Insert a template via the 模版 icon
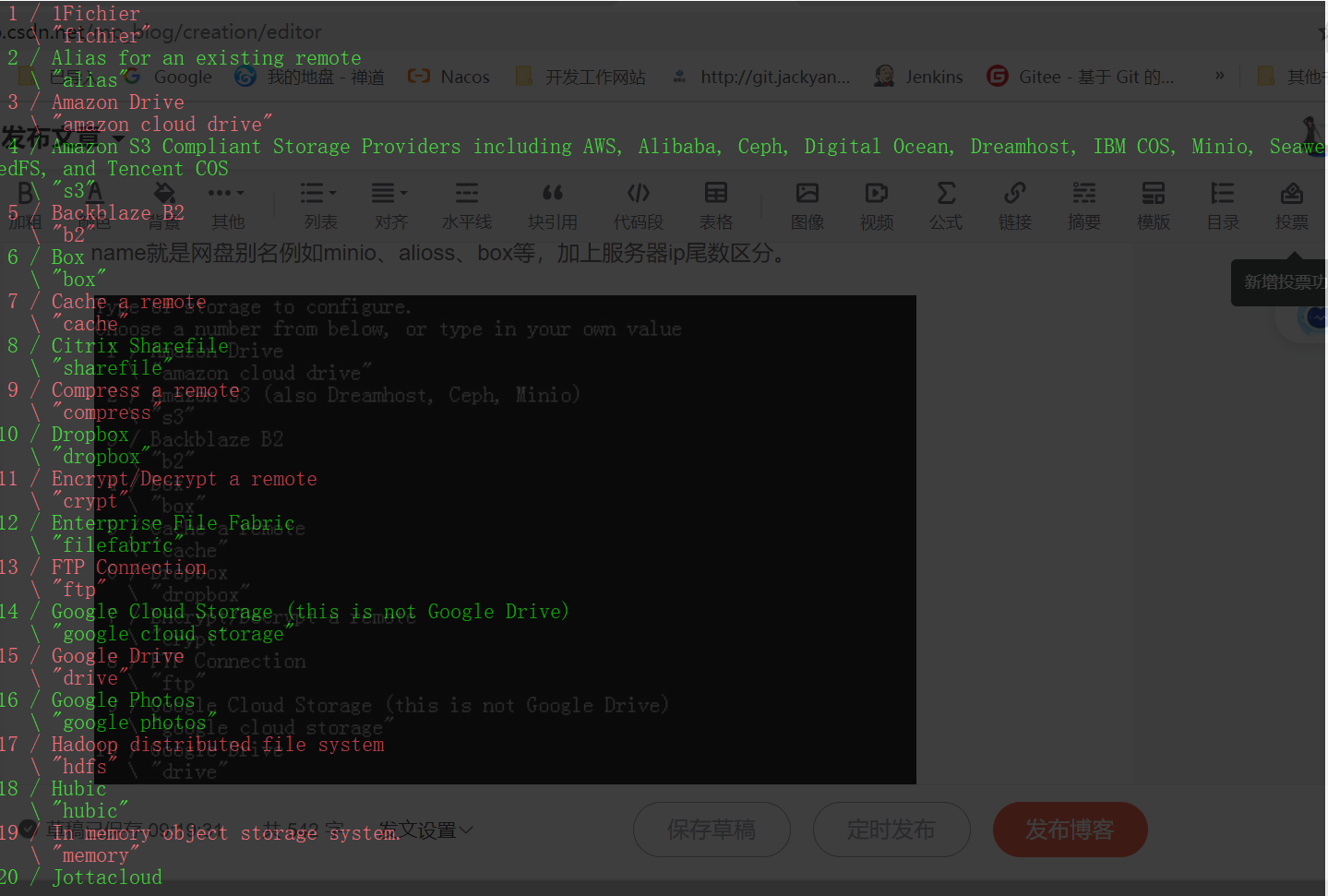 (1153, 205)
